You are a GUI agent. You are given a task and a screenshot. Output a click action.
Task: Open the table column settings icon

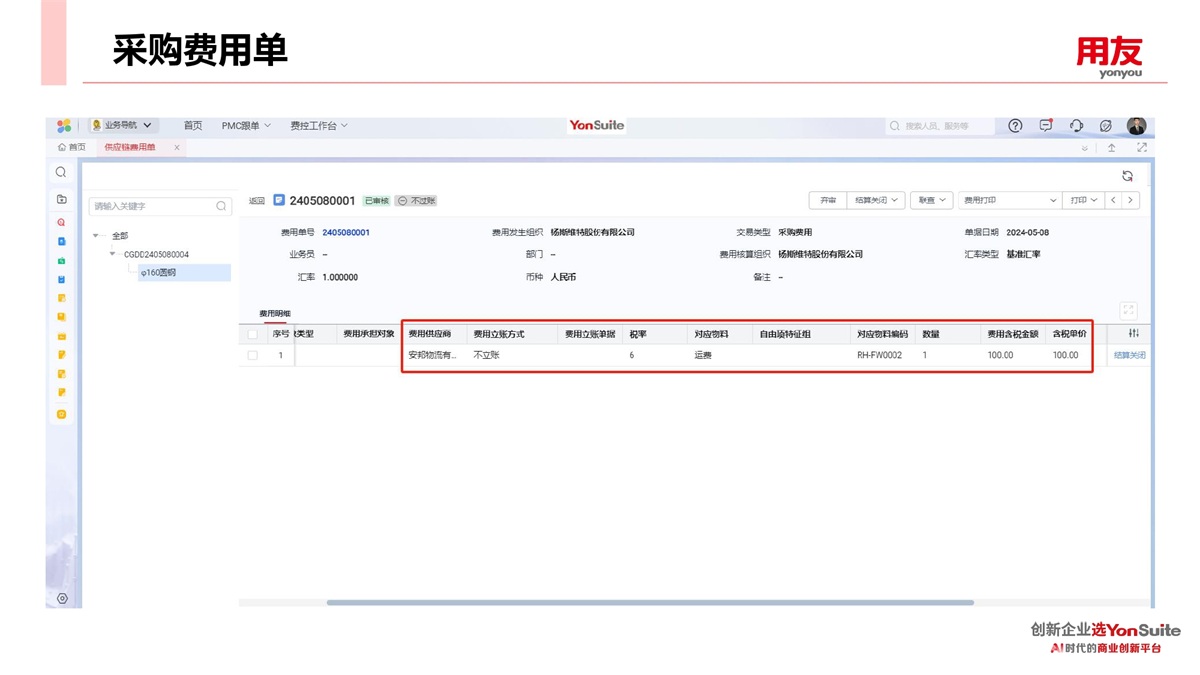pos(1133,333)
